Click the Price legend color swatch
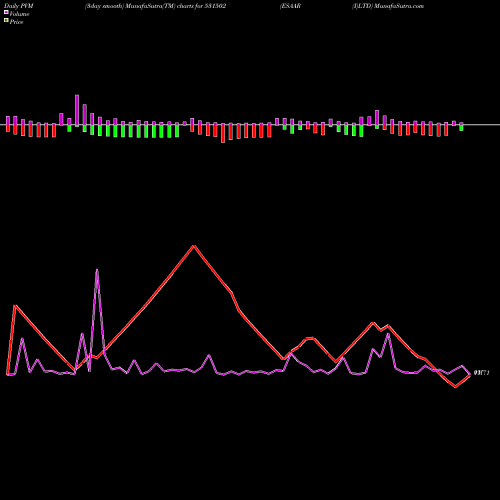Viewport: 500px width, 500px height. click(x=6, y=21)
